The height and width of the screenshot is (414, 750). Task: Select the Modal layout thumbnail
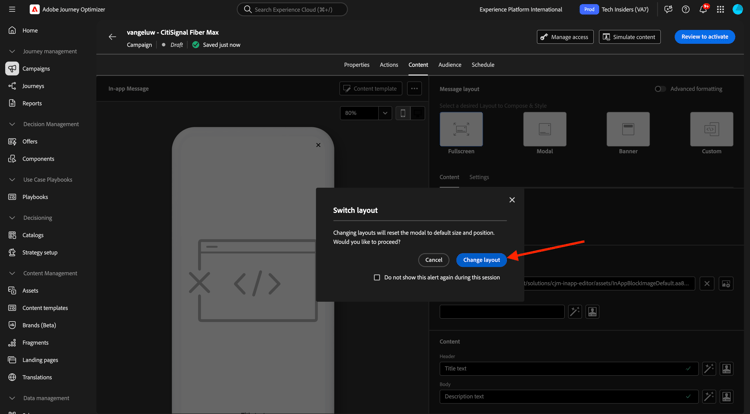(545, 129)
